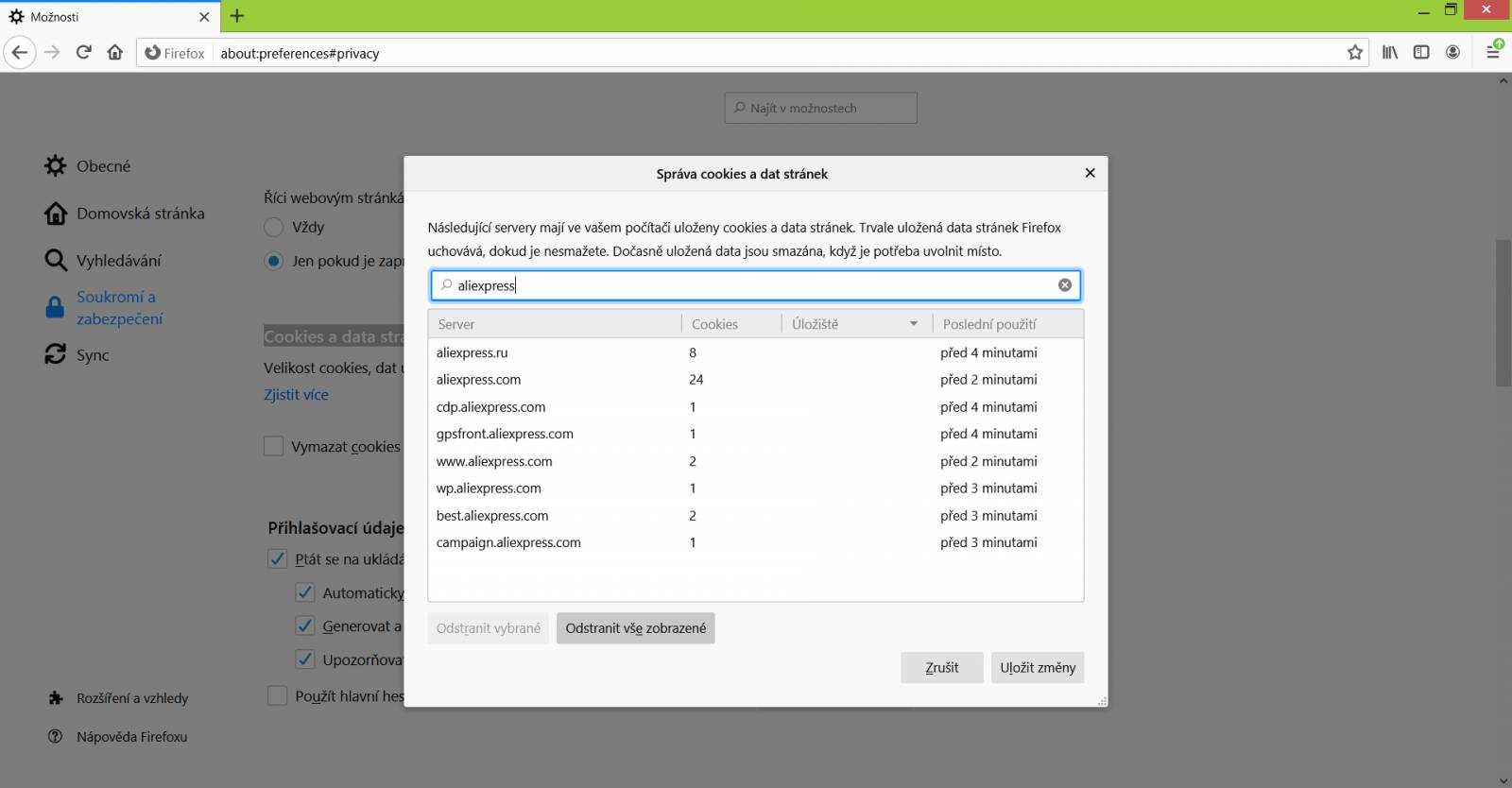The height and width of the screenshot is (788, 1512).
Task: Select the gpsfront.aliexpress.com row
Action: (756, 434)
